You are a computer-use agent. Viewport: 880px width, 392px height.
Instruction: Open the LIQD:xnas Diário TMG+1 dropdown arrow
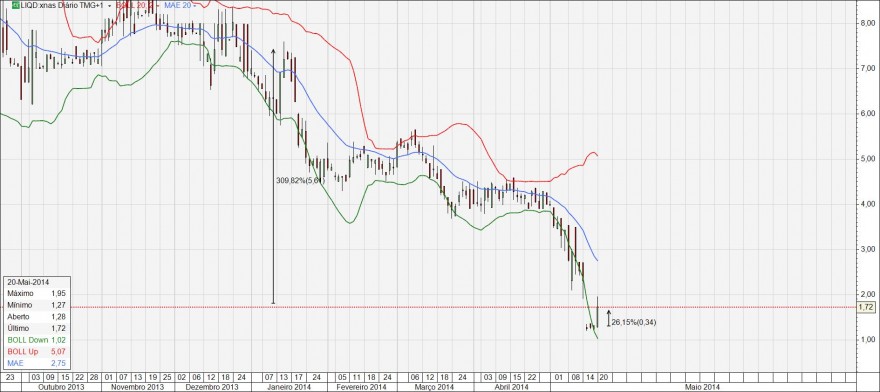[x=109, y=6]
